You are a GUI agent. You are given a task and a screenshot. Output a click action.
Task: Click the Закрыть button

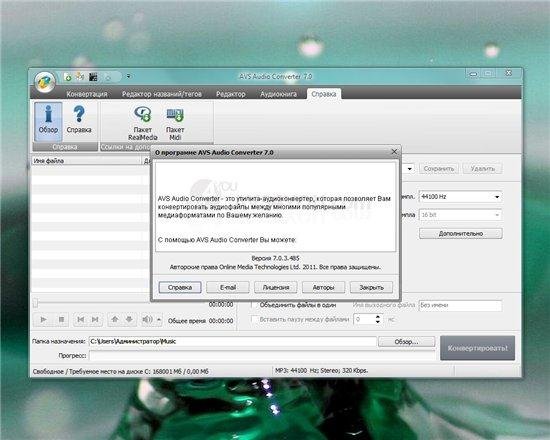(371, 287)
